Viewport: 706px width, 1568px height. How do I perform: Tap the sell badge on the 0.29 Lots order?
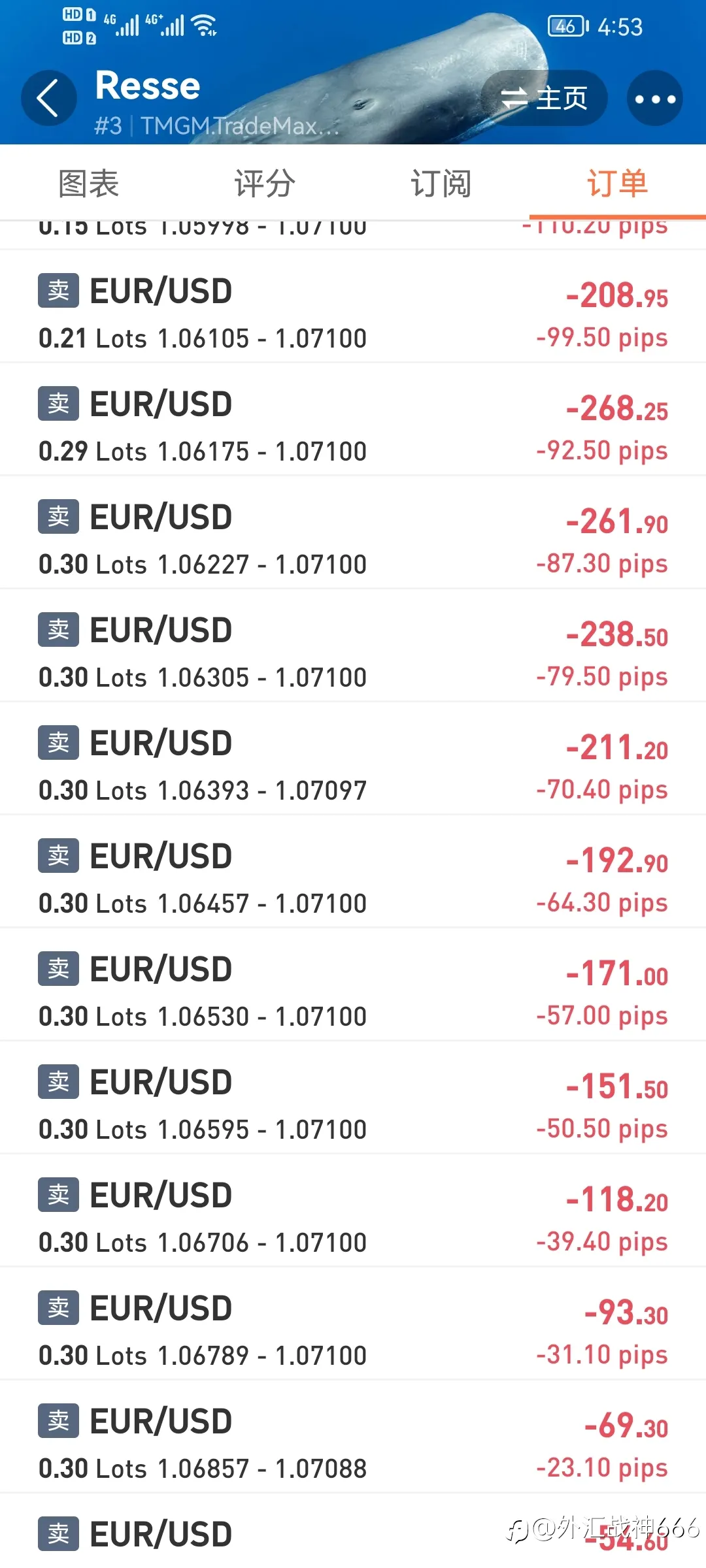tap(58, 403)
